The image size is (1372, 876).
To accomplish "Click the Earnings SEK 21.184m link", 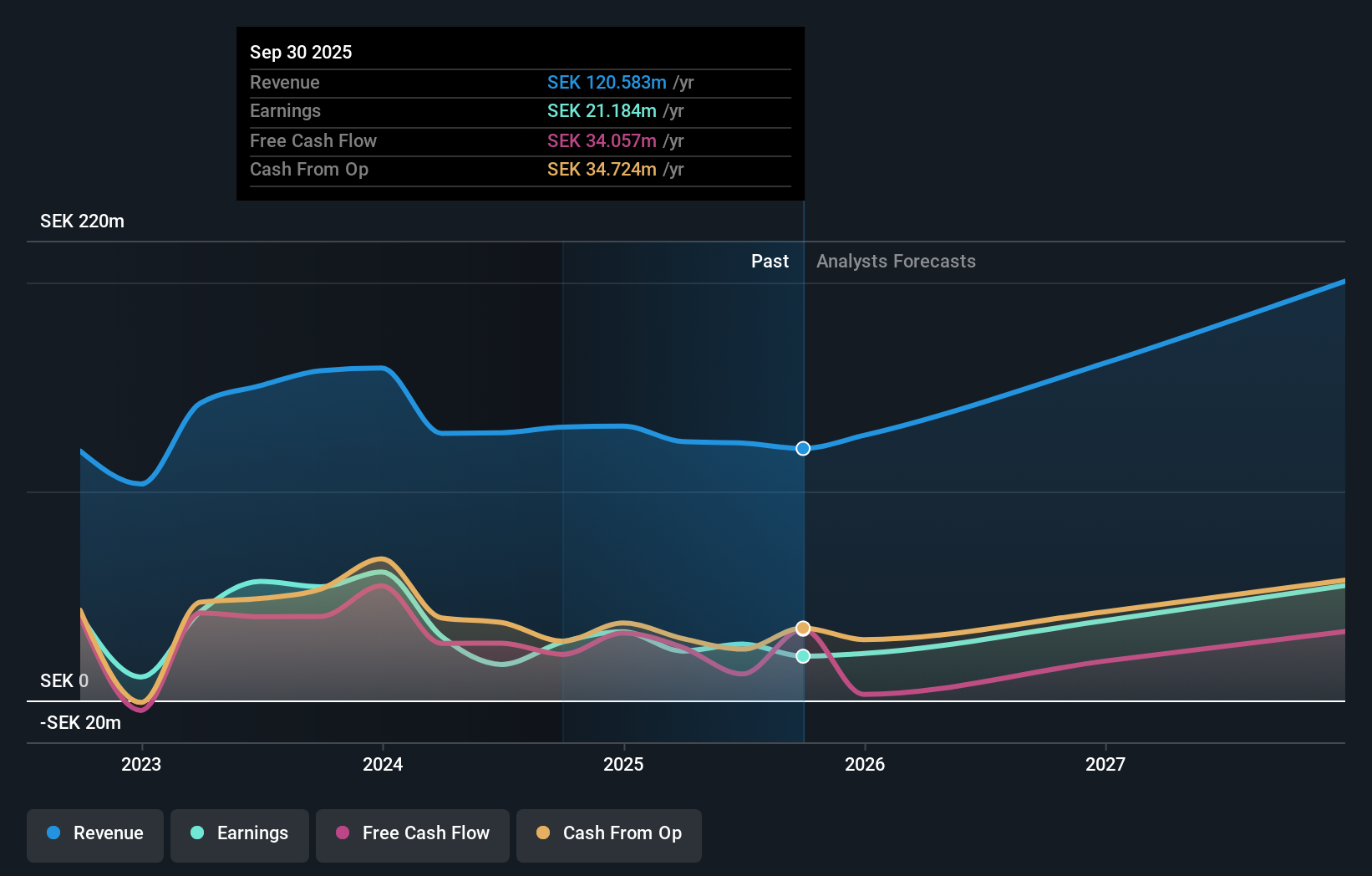I will click(600, 110).
